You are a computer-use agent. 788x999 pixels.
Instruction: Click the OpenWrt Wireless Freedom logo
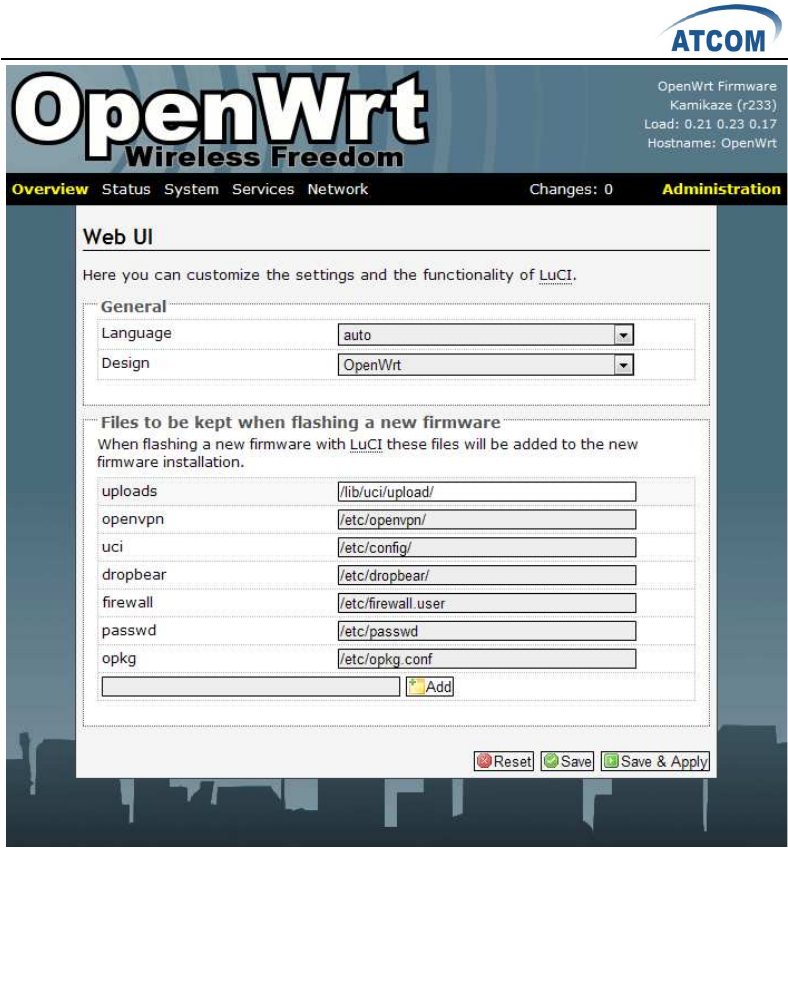click(220, 119)
